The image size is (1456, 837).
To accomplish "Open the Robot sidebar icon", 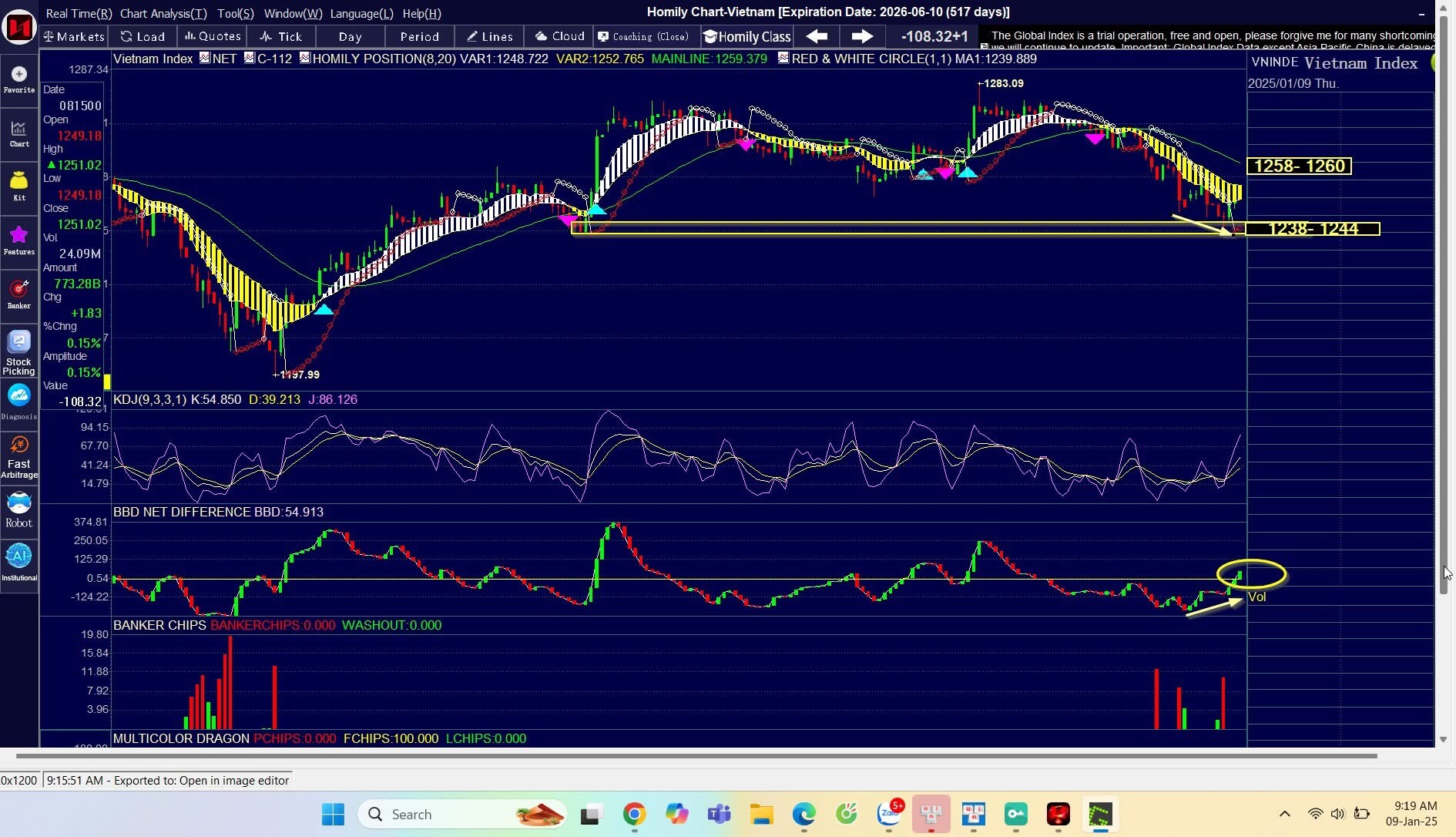I will point(19,510).
